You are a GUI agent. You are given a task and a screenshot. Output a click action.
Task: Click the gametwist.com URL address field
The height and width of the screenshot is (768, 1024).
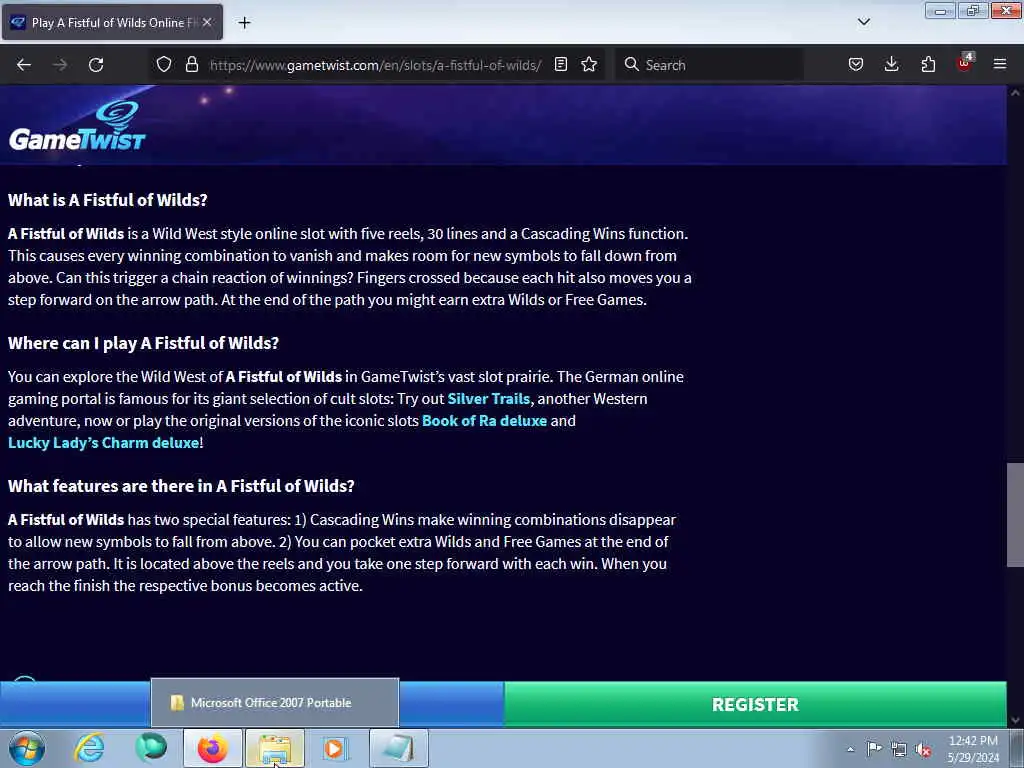pyautogui.click(x=375, y=65)
